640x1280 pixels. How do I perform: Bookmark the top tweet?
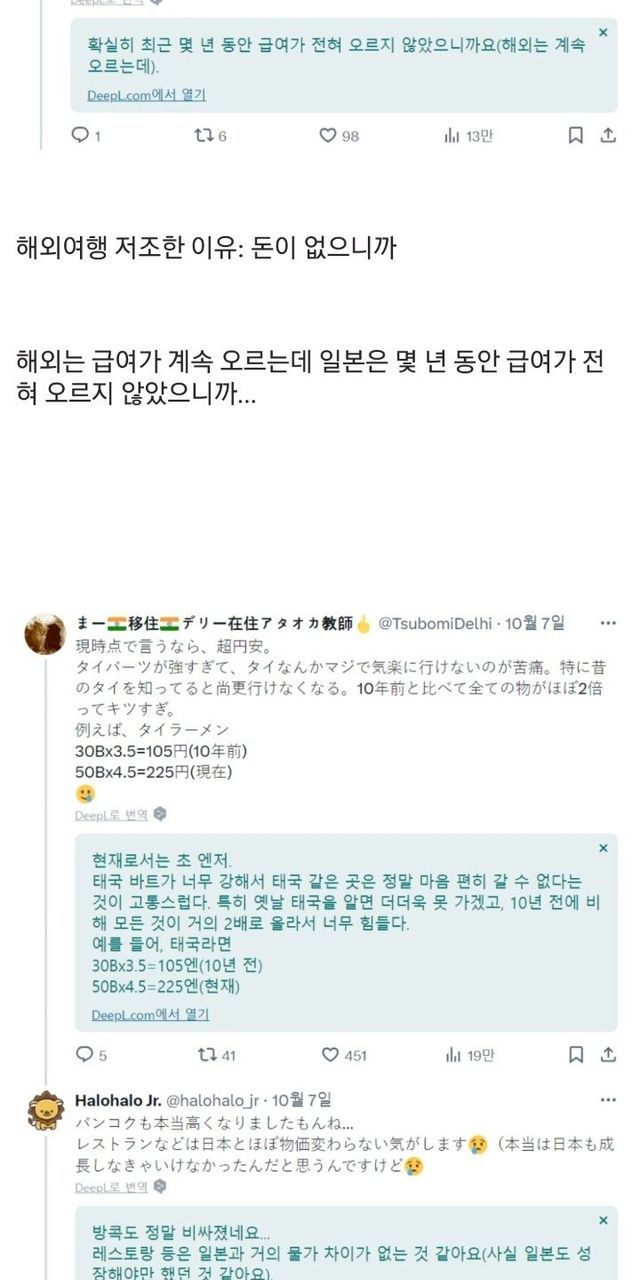pos(576,135)
